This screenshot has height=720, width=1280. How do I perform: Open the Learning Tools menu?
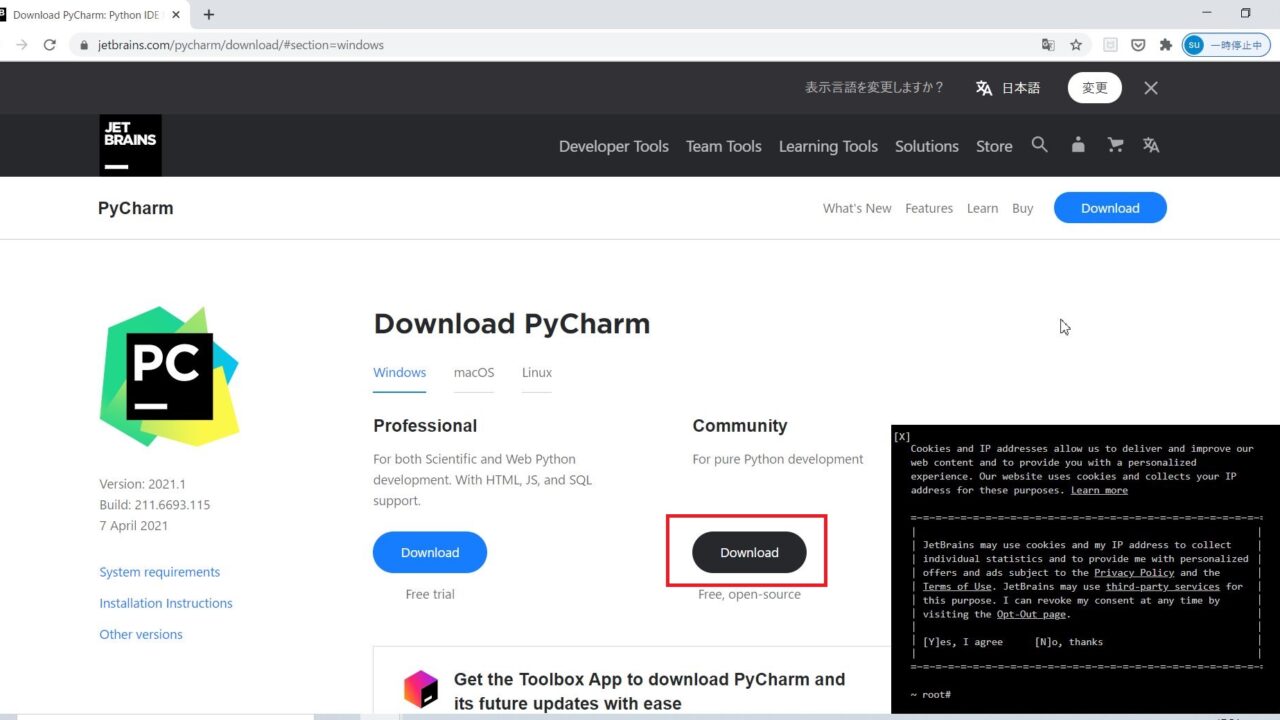tap(828, 146)
